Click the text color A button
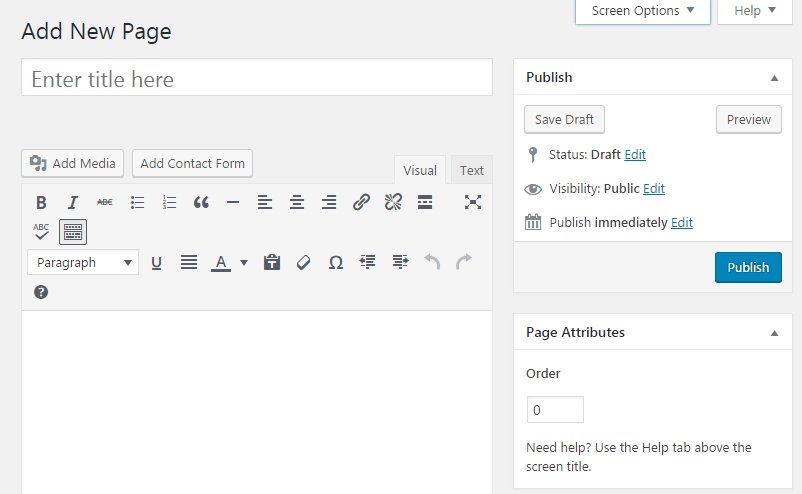 [x=221, y=263]
